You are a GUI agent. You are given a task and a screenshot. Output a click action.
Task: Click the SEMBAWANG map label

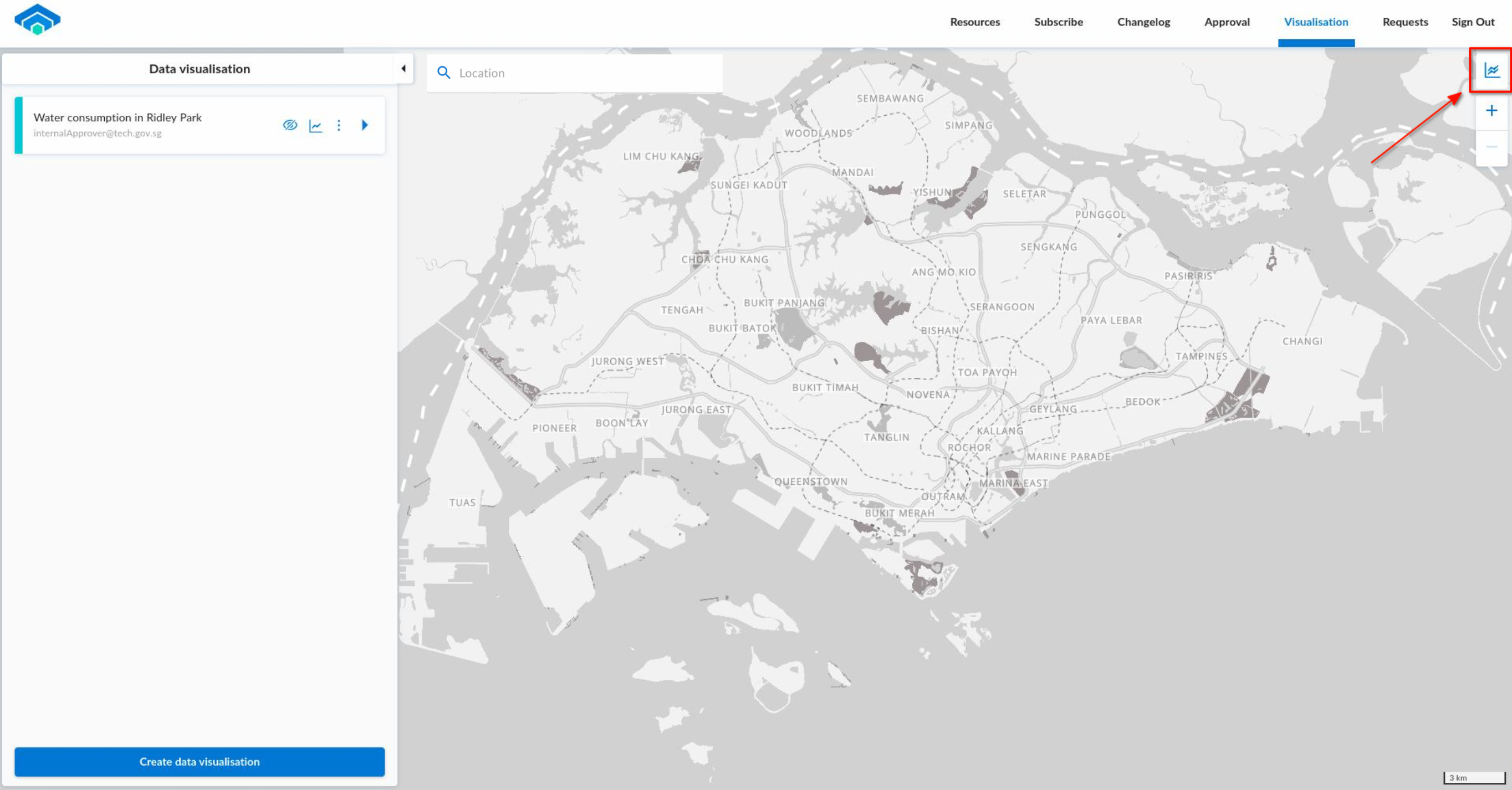[x=890, y=99]
